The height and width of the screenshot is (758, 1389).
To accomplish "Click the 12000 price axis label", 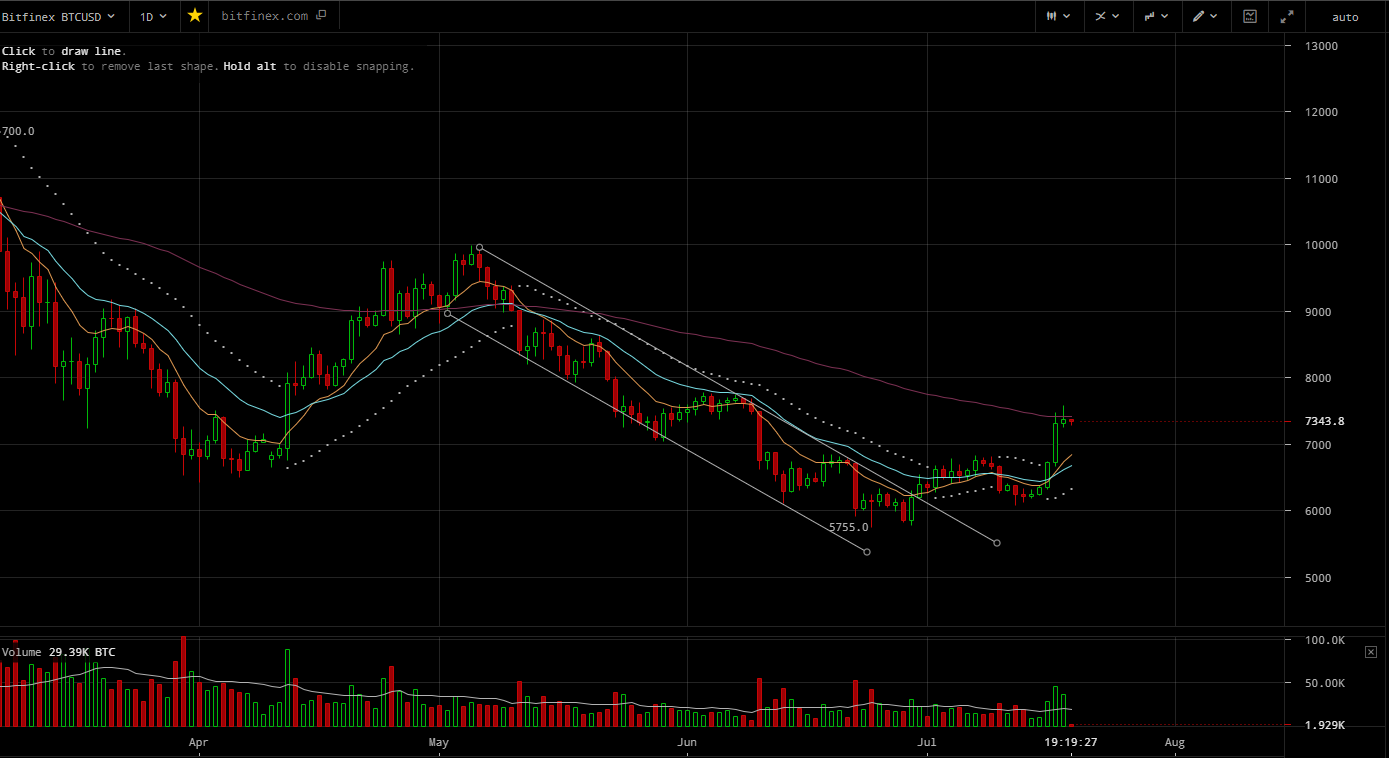I will click(1322, 112).
